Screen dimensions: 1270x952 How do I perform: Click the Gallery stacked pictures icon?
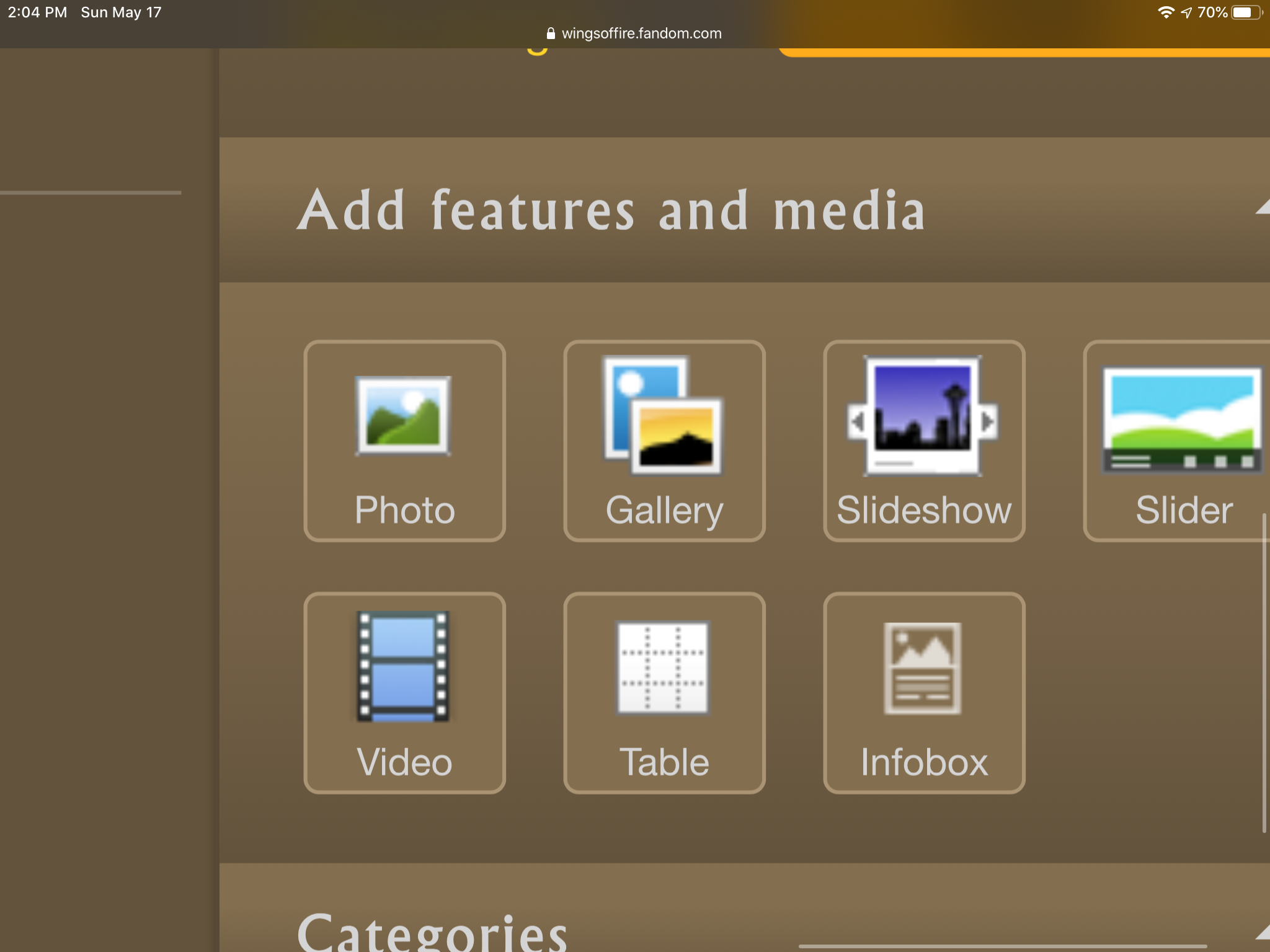point(664,415)
